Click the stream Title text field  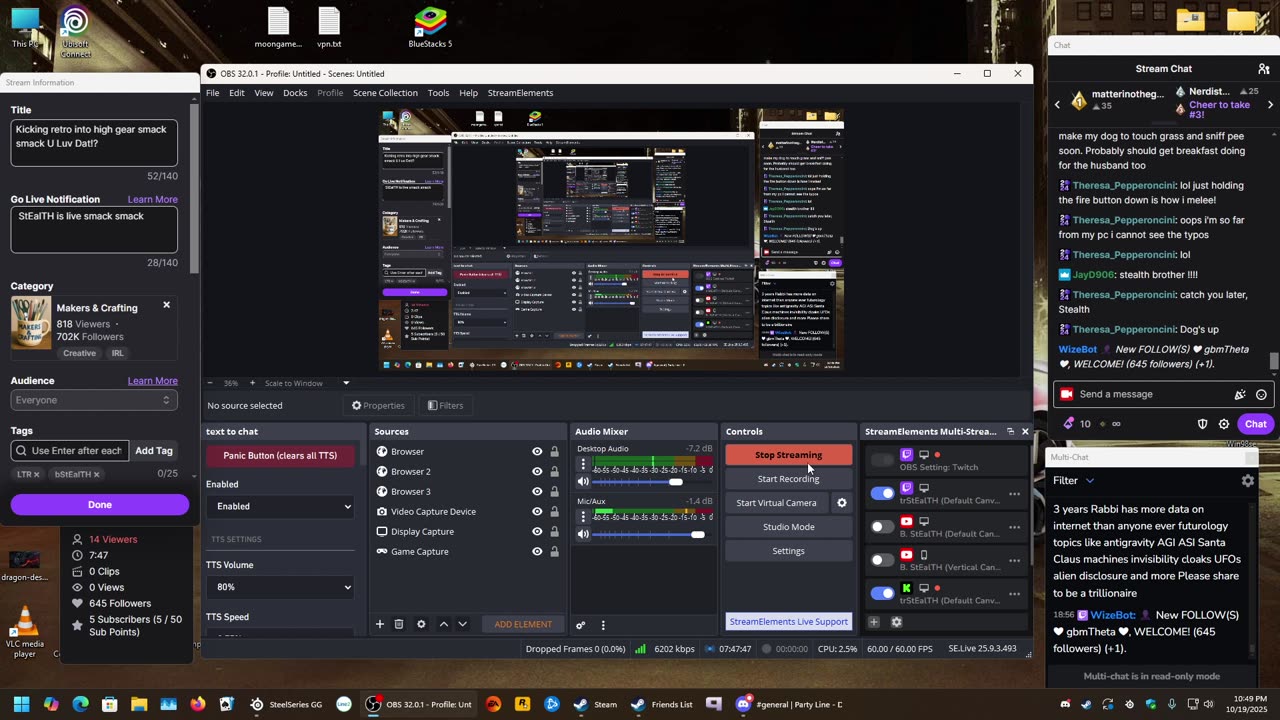pos(94,143)
